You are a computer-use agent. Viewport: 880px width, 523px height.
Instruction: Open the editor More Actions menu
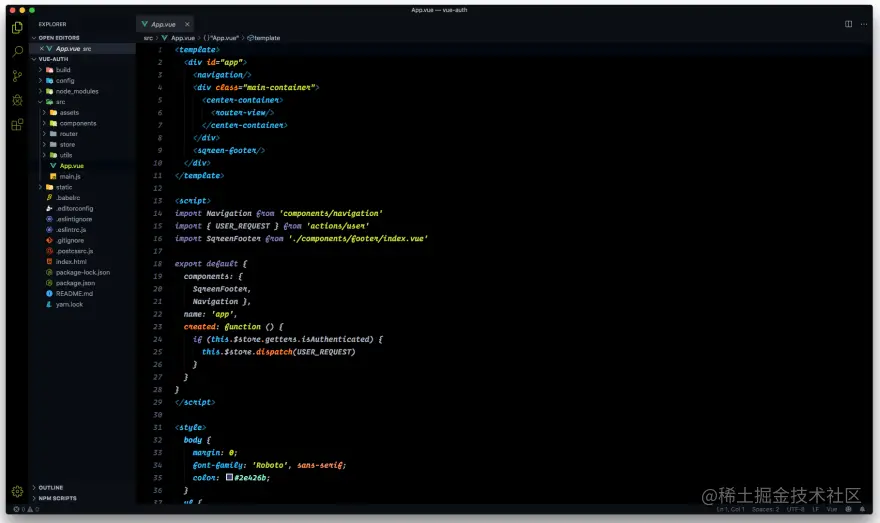tap(865, 23)
